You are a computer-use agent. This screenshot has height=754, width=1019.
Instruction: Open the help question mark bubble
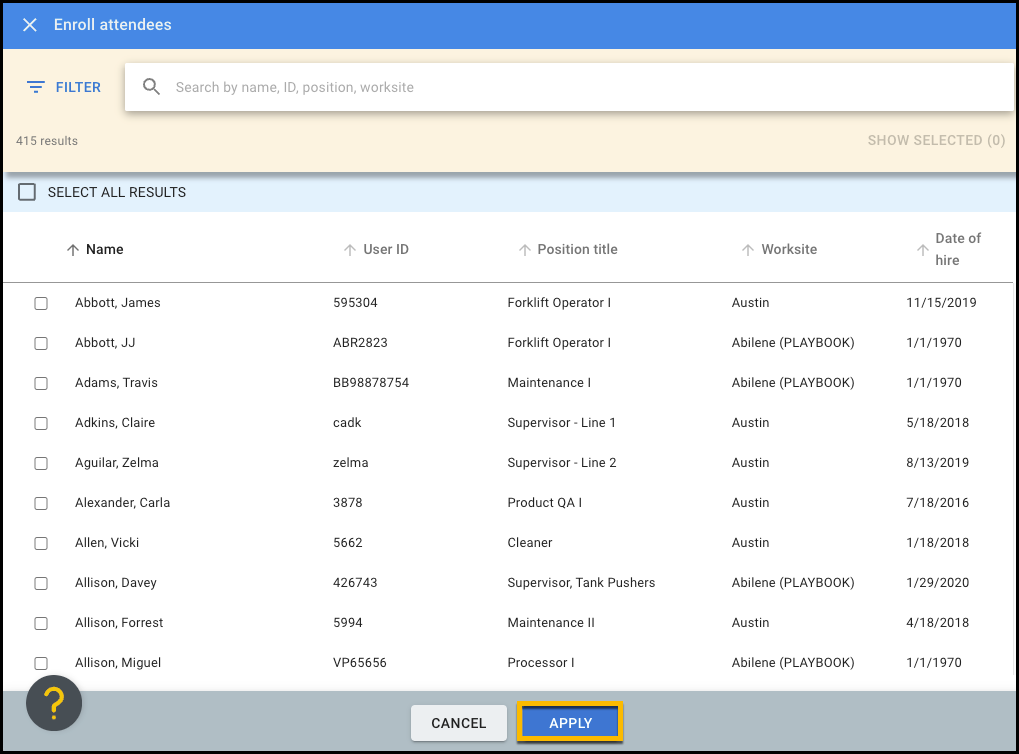(x=53, y=703)
